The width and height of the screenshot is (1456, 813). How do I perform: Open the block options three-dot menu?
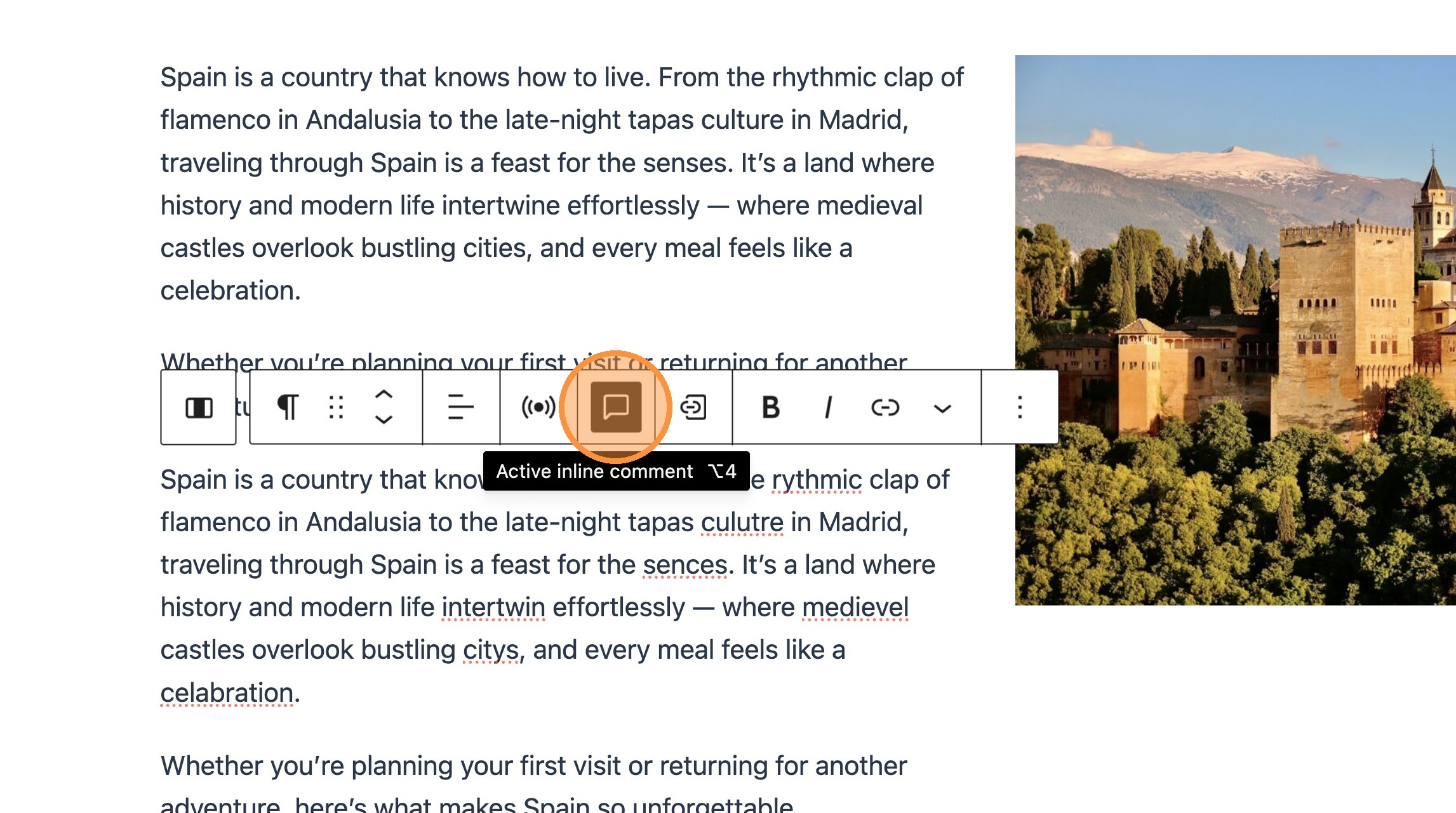1020,407
